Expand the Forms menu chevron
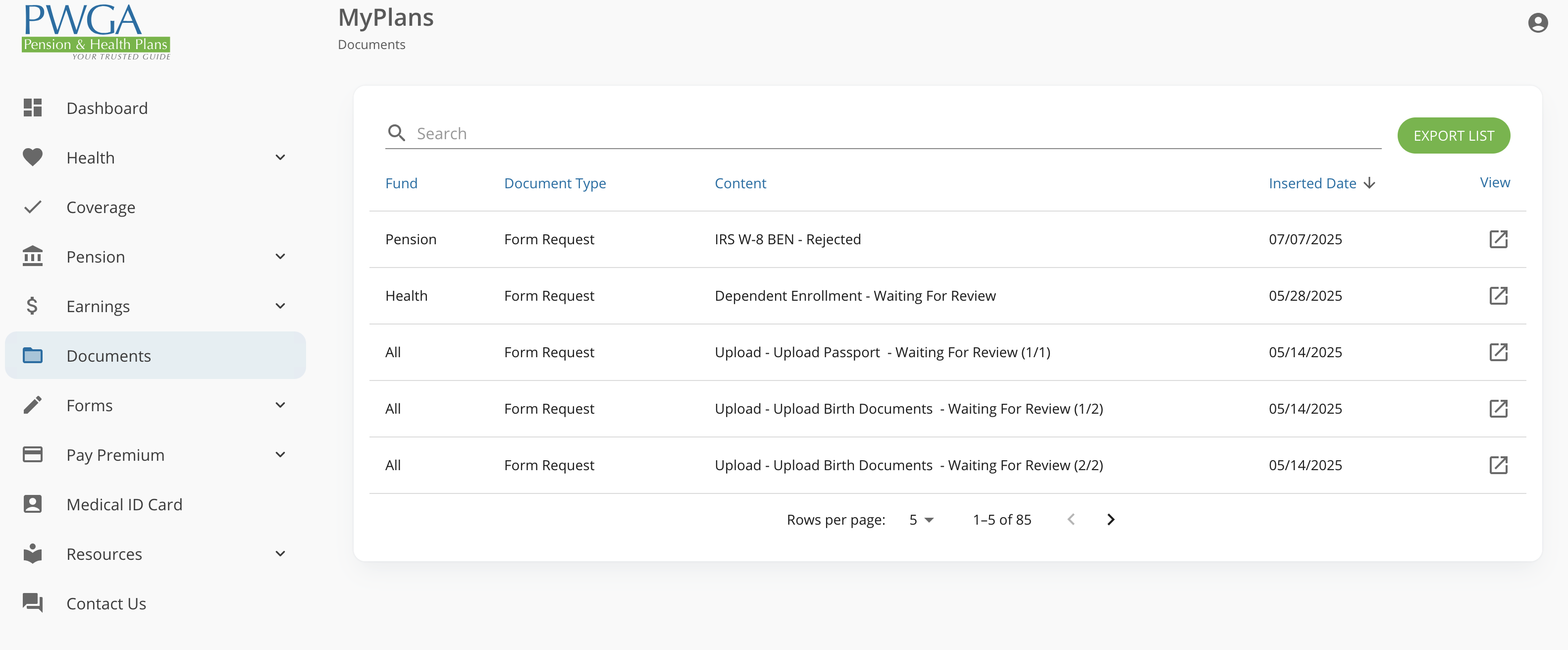Viewport: 1568px width, 650px height. 280,405
